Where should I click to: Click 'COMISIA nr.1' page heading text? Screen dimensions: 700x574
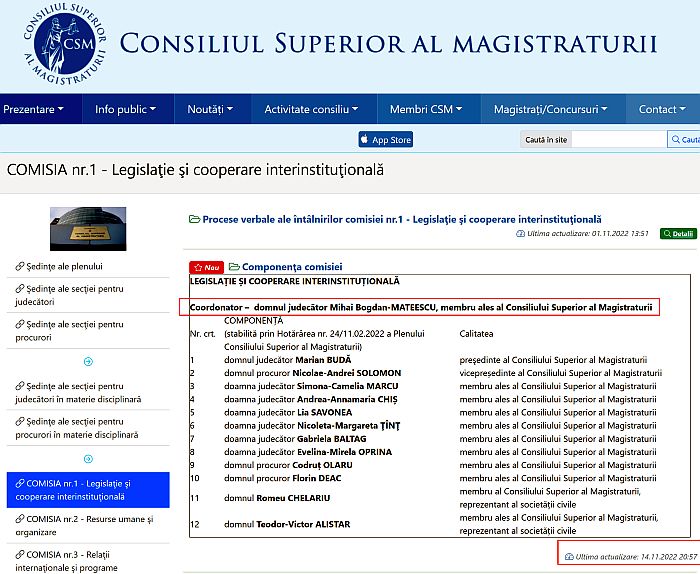pos(195,170)
